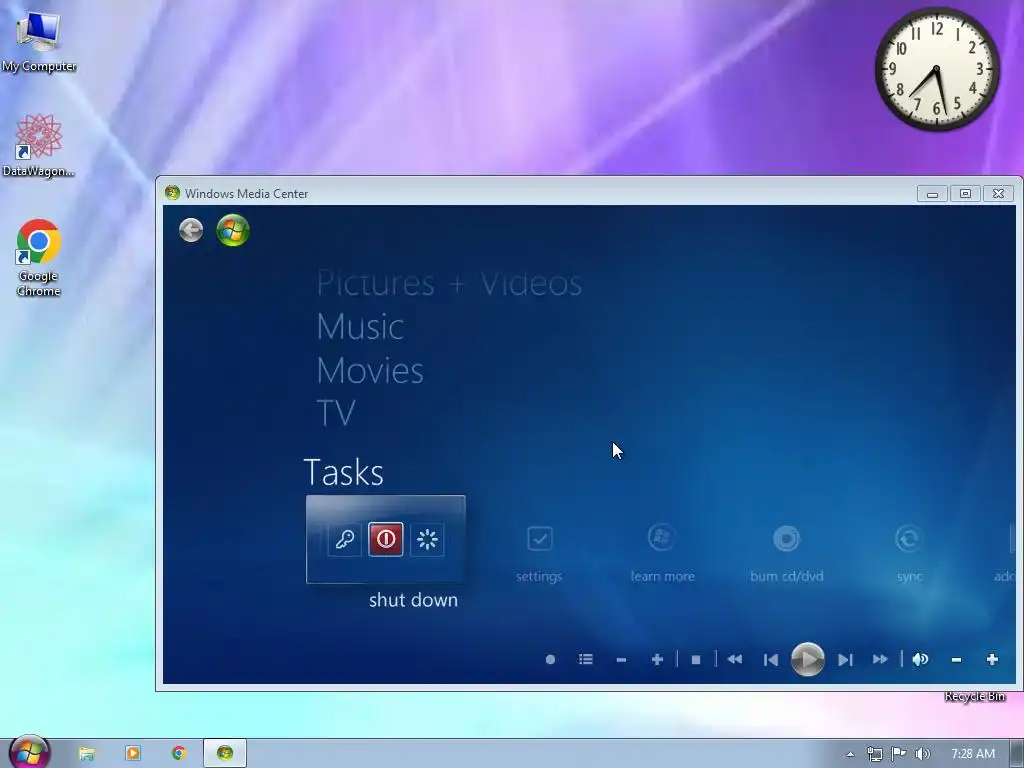Image resolution: width=1024 pixels, height=768 pixels.
Task: Click the network tray icon
Action: [874, 754]
